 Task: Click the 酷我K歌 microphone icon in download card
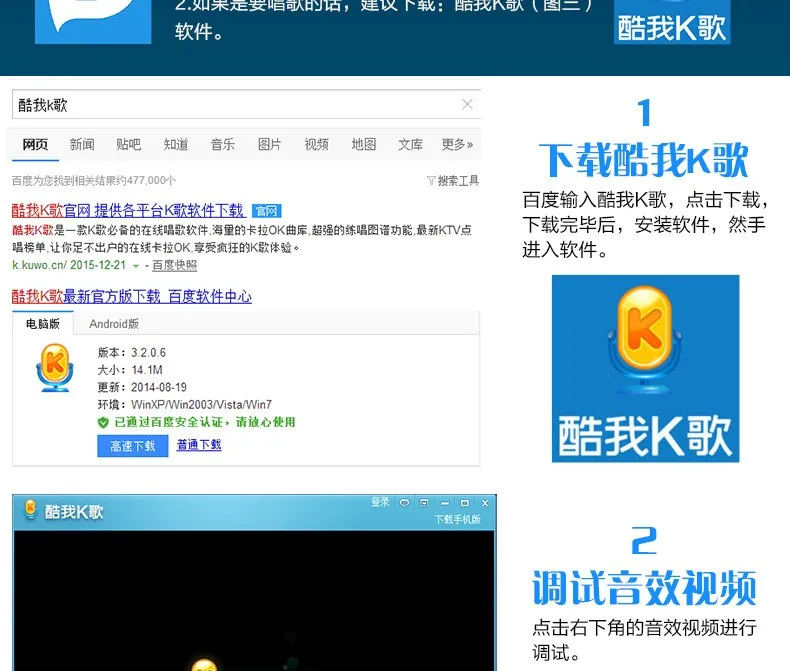coord(55,368)
